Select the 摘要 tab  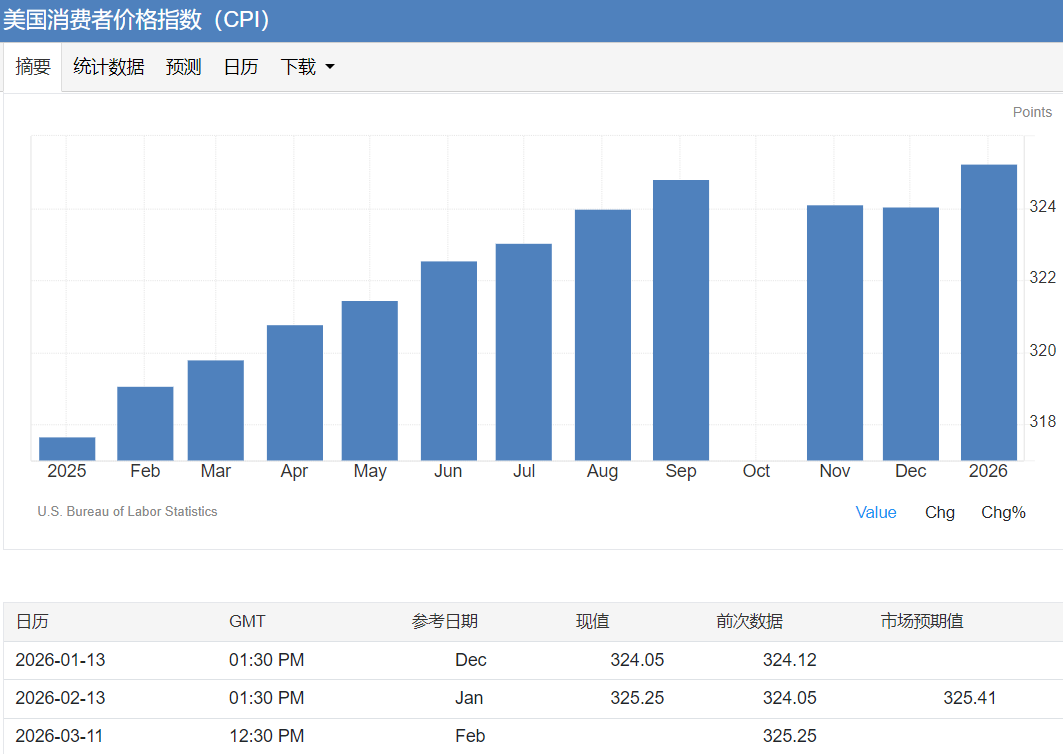click(33, 66)
